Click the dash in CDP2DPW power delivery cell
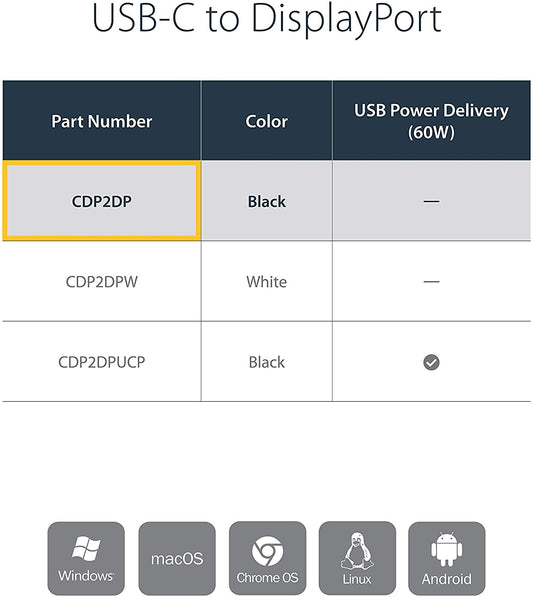The image size is (533, 597). (x=431, y=282)
